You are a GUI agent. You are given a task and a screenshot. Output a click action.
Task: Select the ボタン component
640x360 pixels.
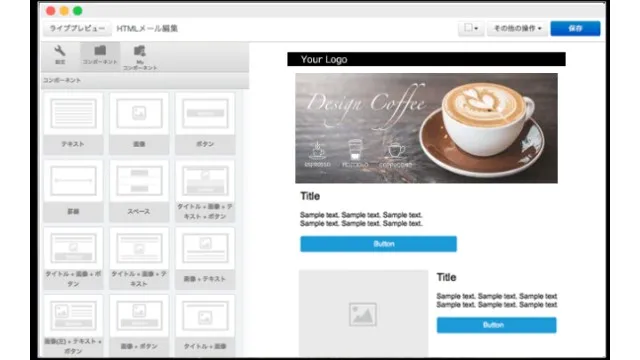coord(205,123)
